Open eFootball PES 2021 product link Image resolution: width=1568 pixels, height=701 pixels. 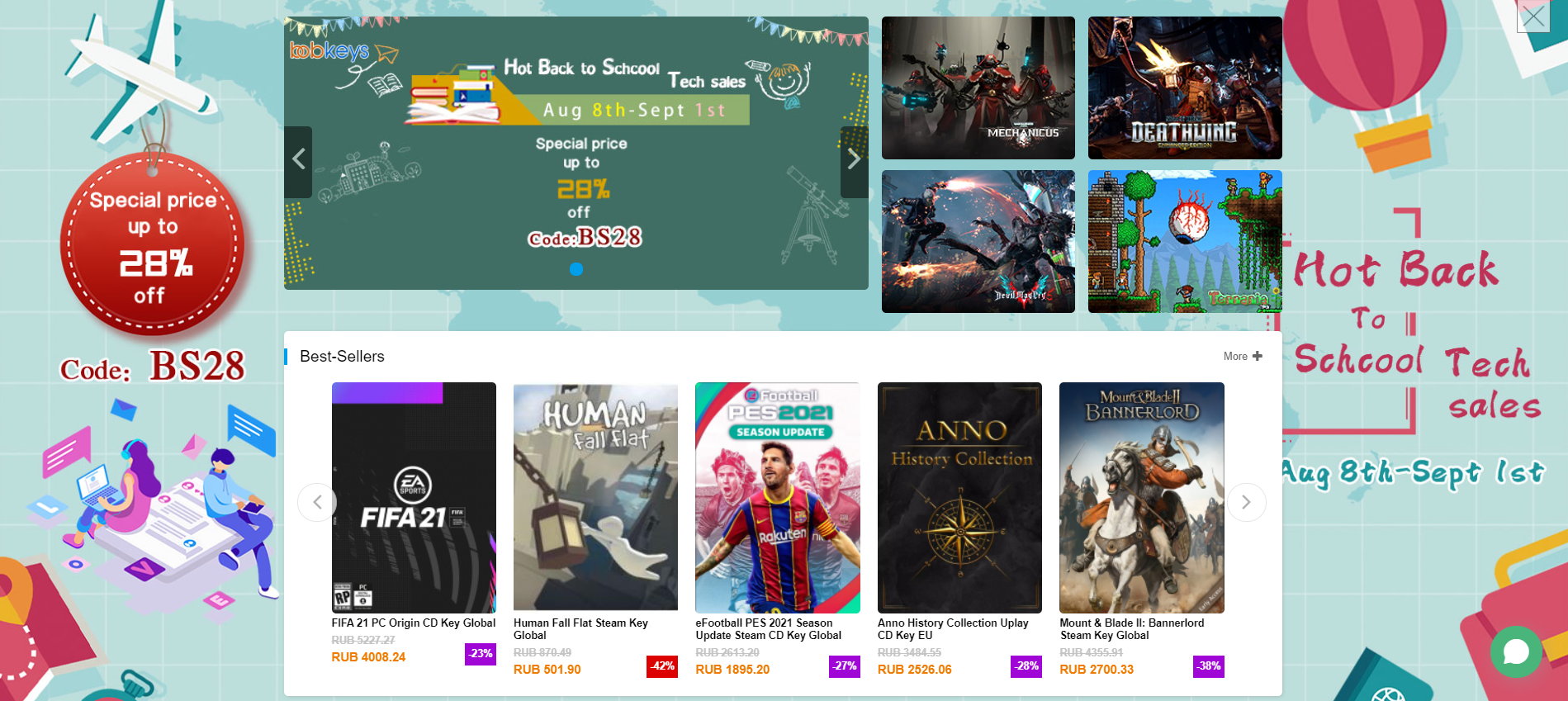click(768, 629)
